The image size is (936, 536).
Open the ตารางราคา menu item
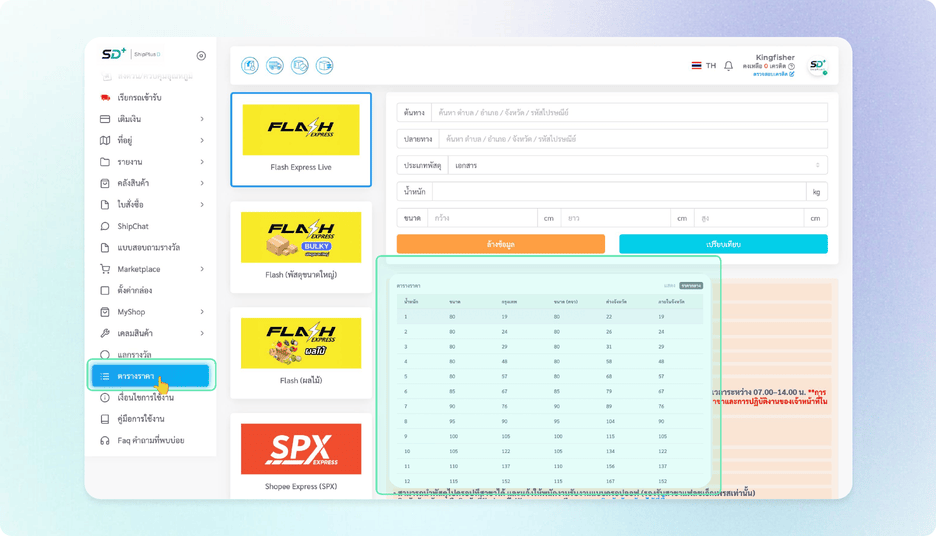tap(150, 376)
